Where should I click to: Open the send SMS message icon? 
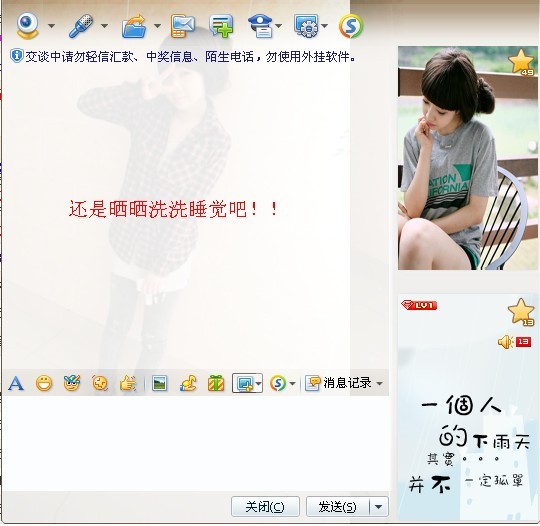(183, 26)
